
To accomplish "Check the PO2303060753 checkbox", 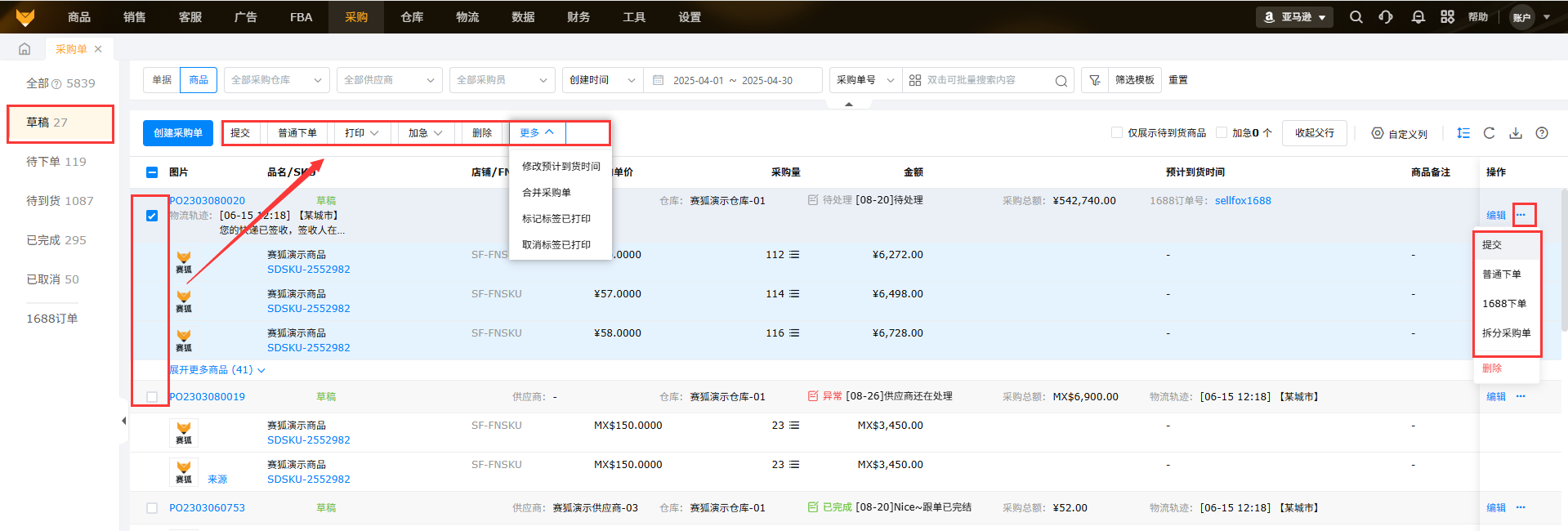I will click(x=152, y=508).
